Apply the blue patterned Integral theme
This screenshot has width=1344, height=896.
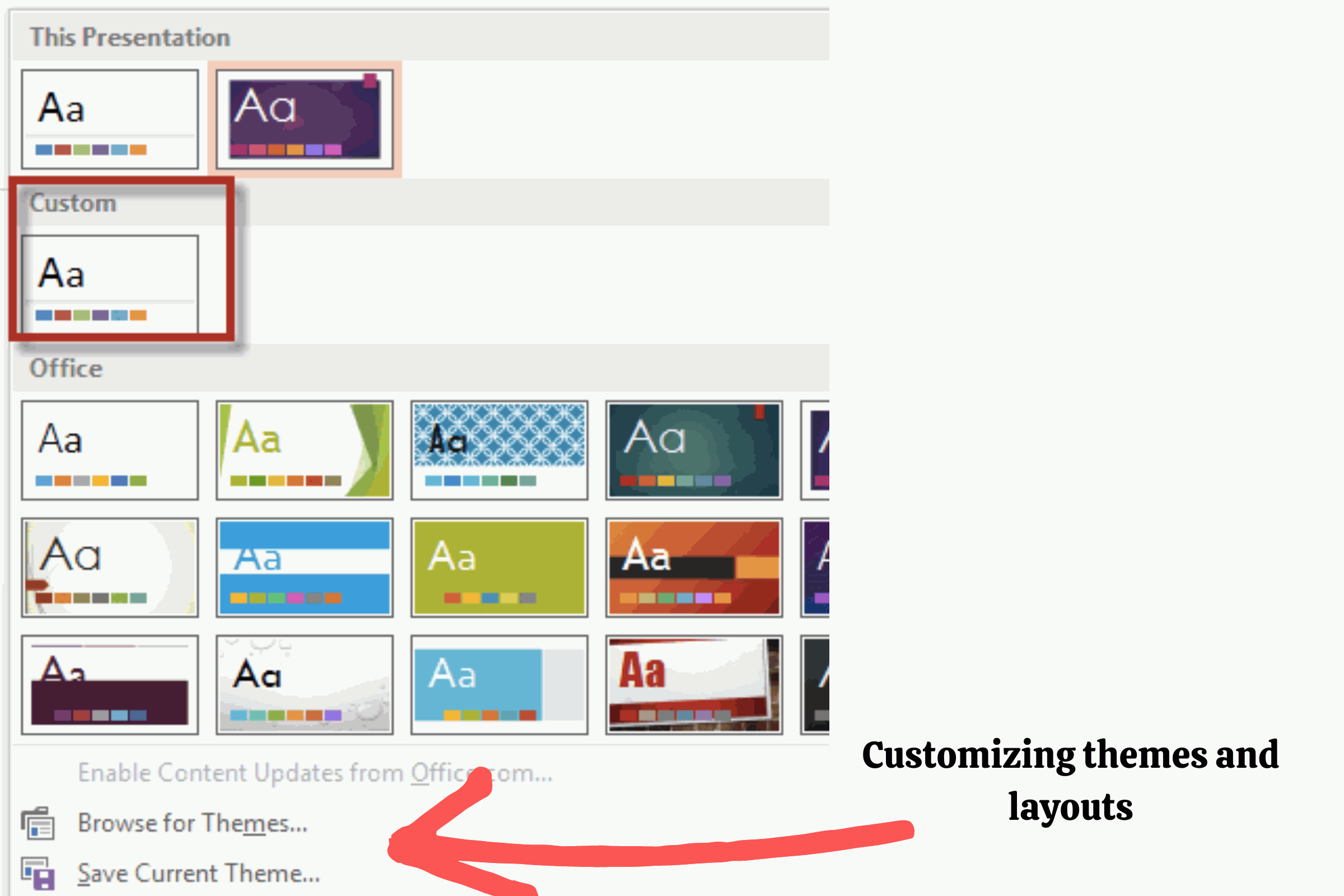pyautogui.click(x=500, y=450)
